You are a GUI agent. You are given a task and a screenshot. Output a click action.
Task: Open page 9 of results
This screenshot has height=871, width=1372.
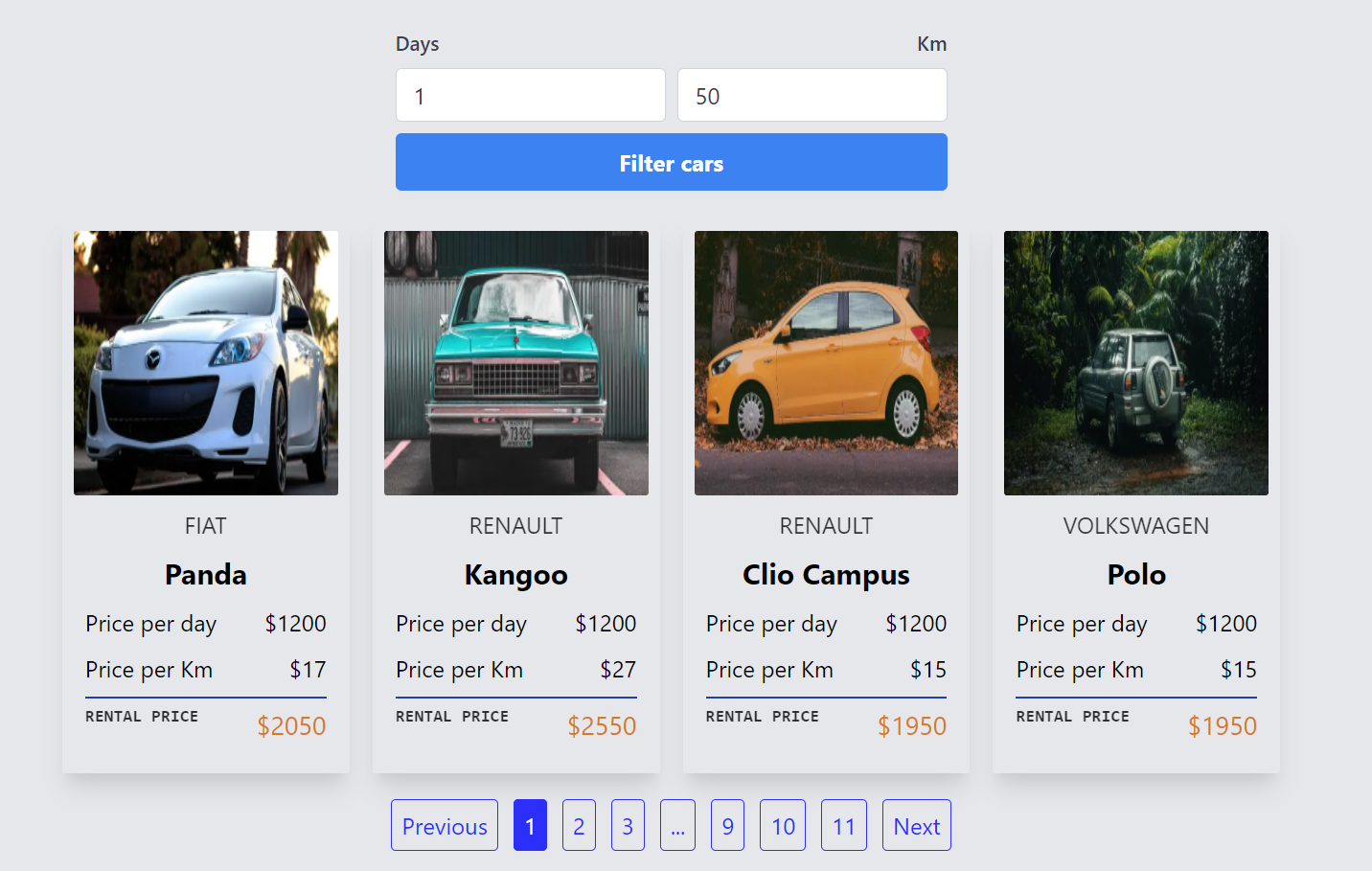727,825
